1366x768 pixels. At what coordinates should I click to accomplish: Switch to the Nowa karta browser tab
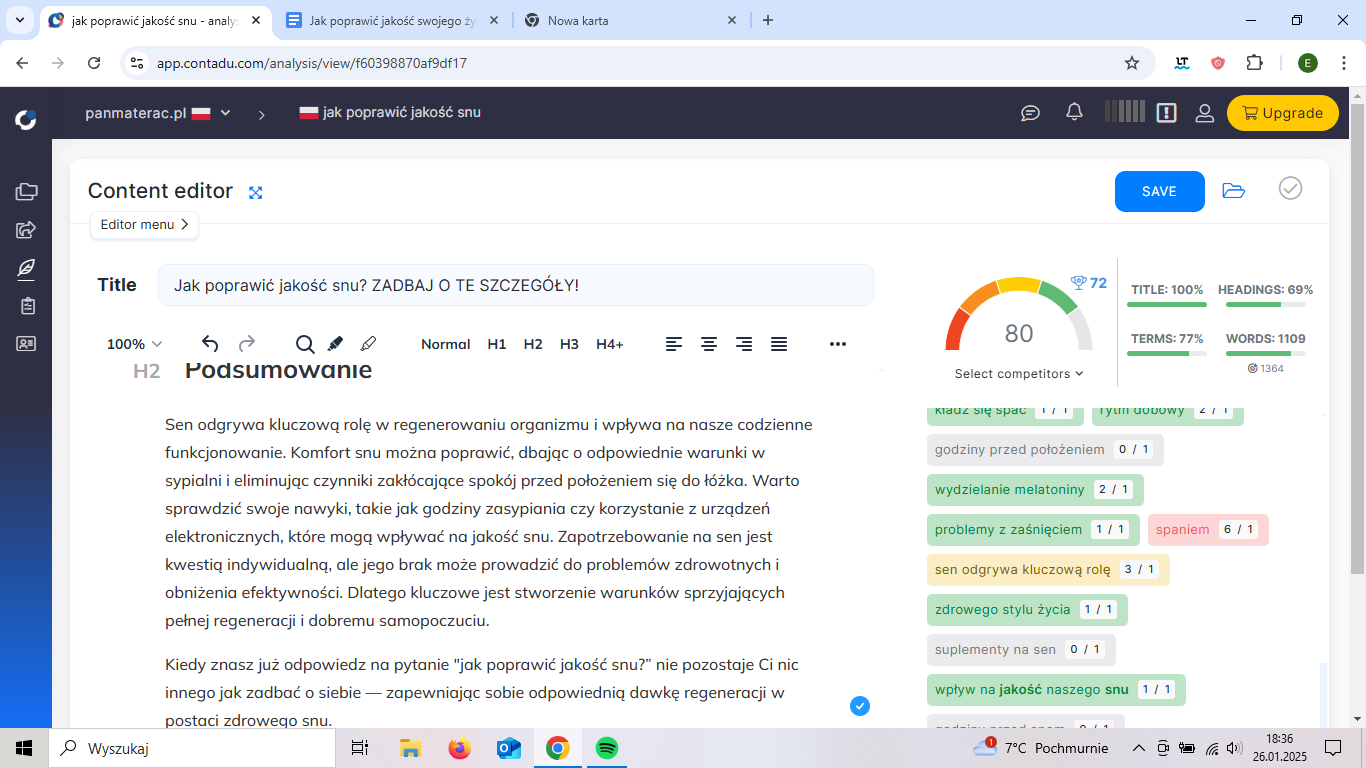coord(631,21)
